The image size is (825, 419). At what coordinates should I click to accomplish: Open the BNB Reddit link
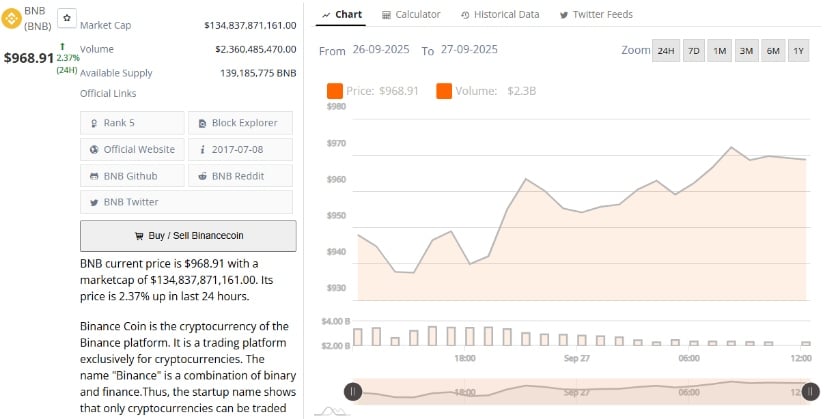click(240, 176)
